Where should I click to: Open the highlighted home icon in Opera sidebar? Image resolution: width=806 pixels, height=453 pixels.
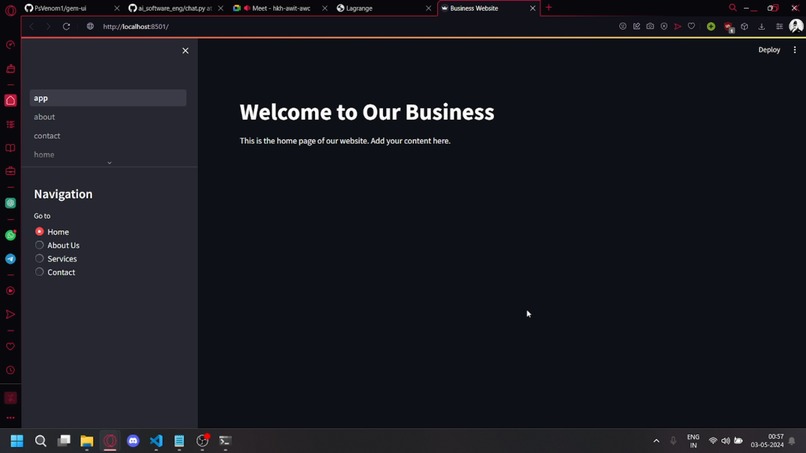click(10, 100)
